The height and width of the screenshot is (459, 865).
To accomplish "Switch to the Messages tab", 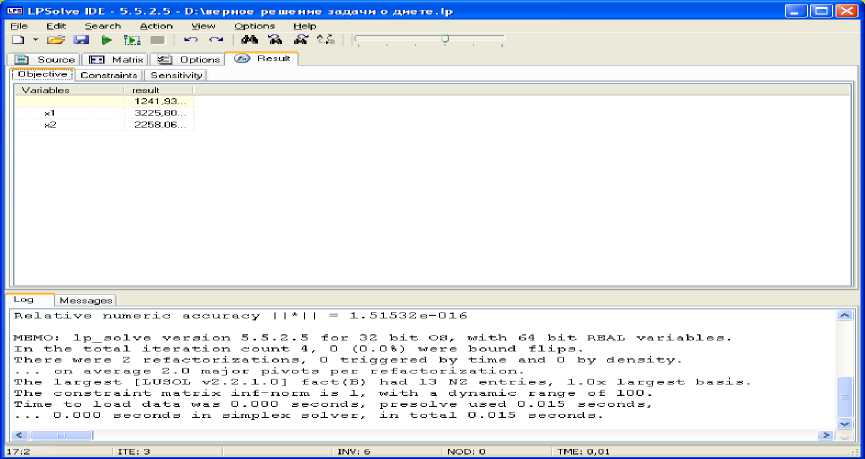I will 86,301.
